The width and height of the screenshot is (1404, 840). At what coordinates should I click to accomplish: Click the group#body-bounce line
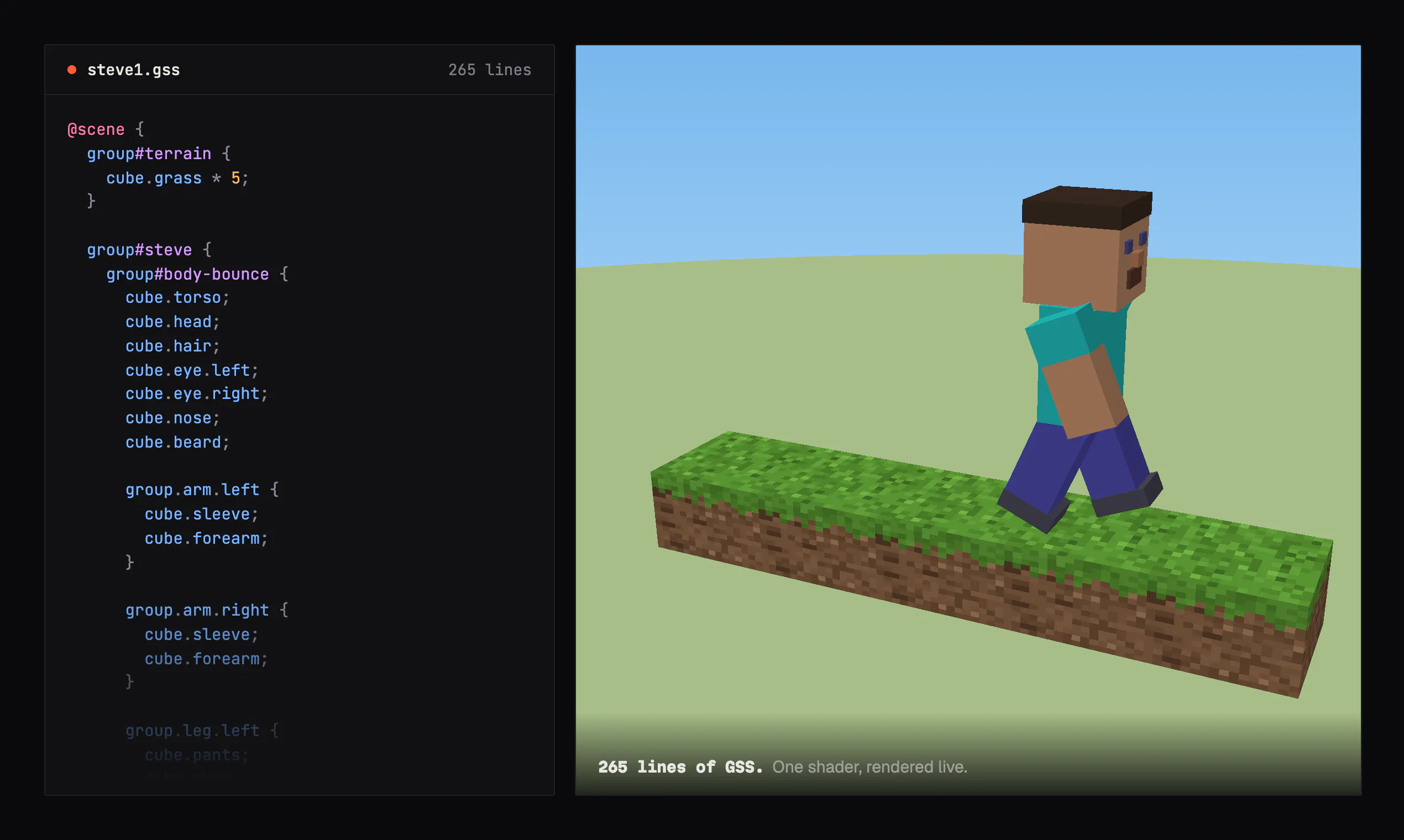[x=197, y=274]
